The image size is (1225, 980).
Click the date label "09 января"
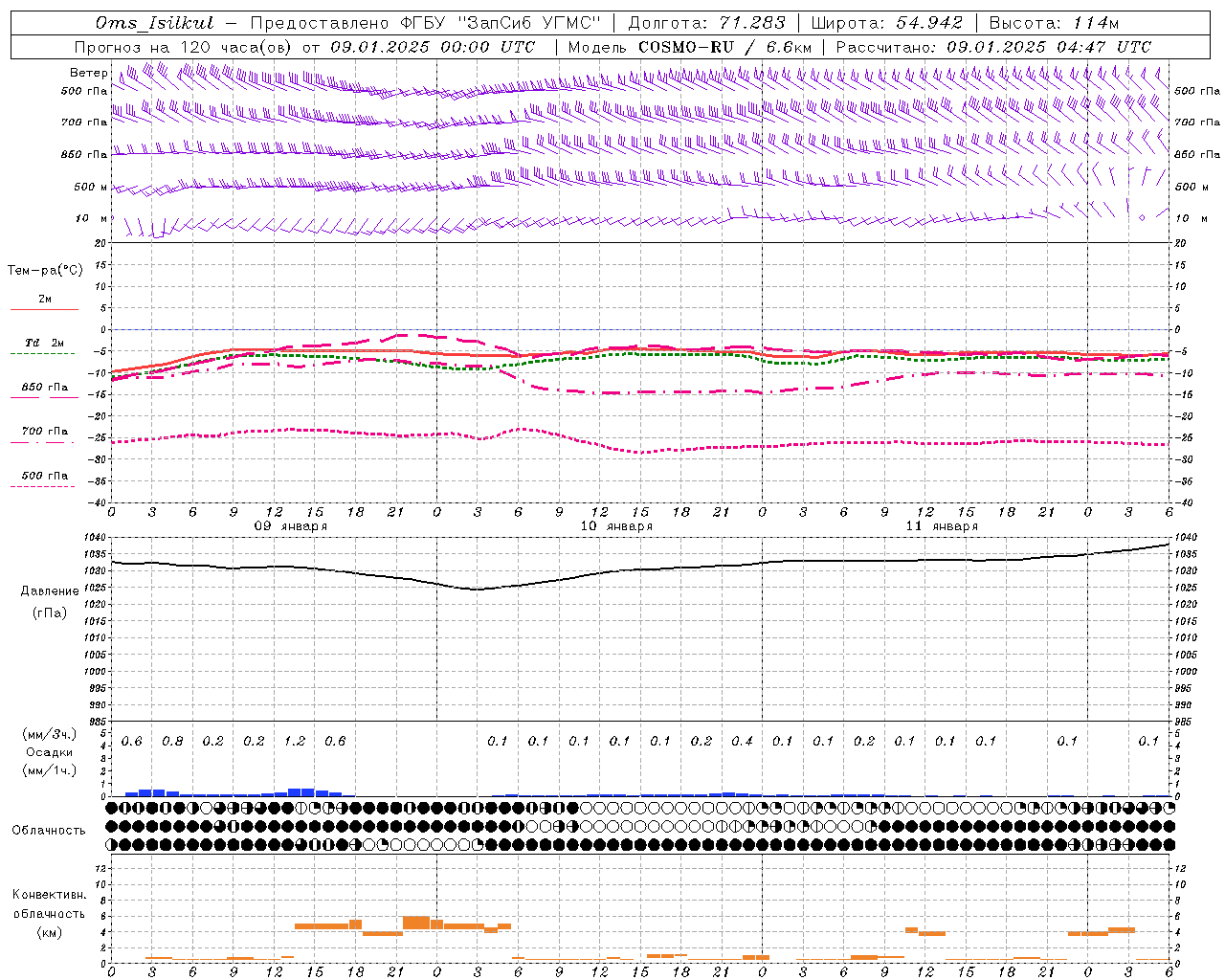(290, 526)
